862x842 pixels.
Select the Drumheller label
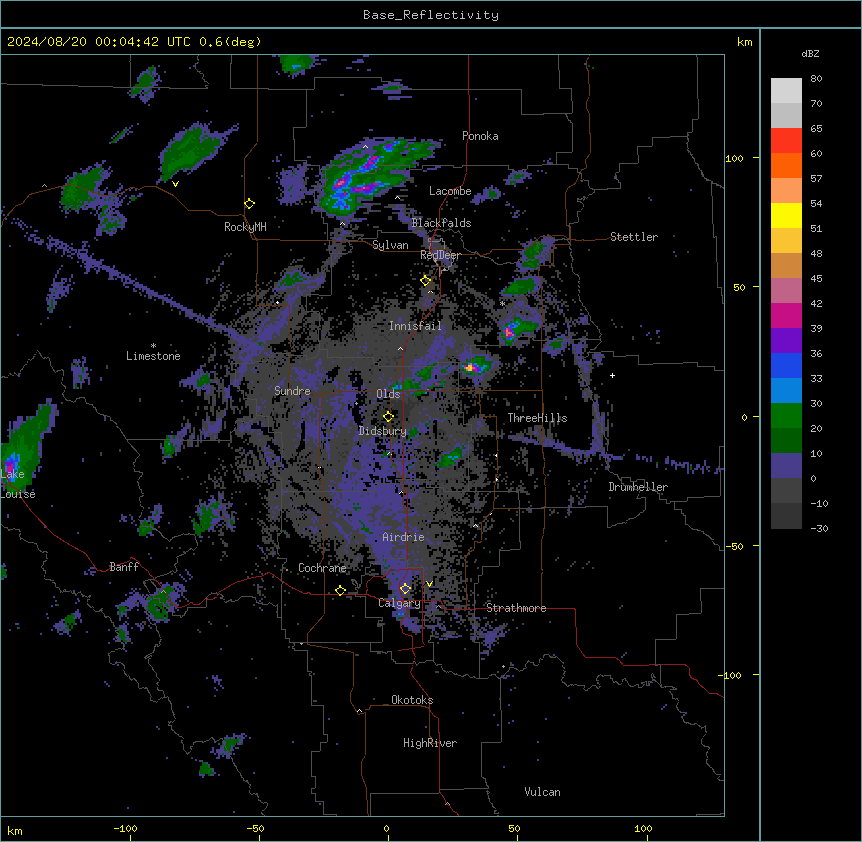point(638,487)
